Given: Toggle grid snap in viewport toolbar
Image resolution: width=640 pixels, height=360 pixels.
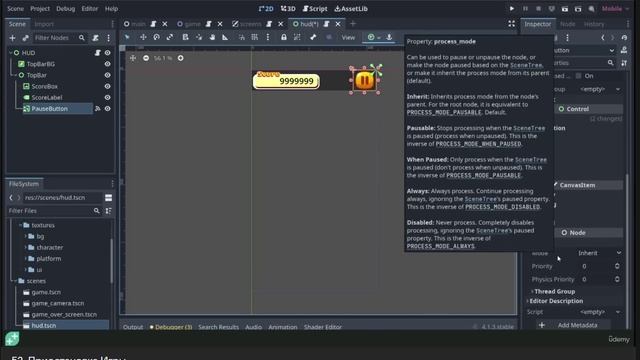Looking at the screenshot, I should pos(255,37).
